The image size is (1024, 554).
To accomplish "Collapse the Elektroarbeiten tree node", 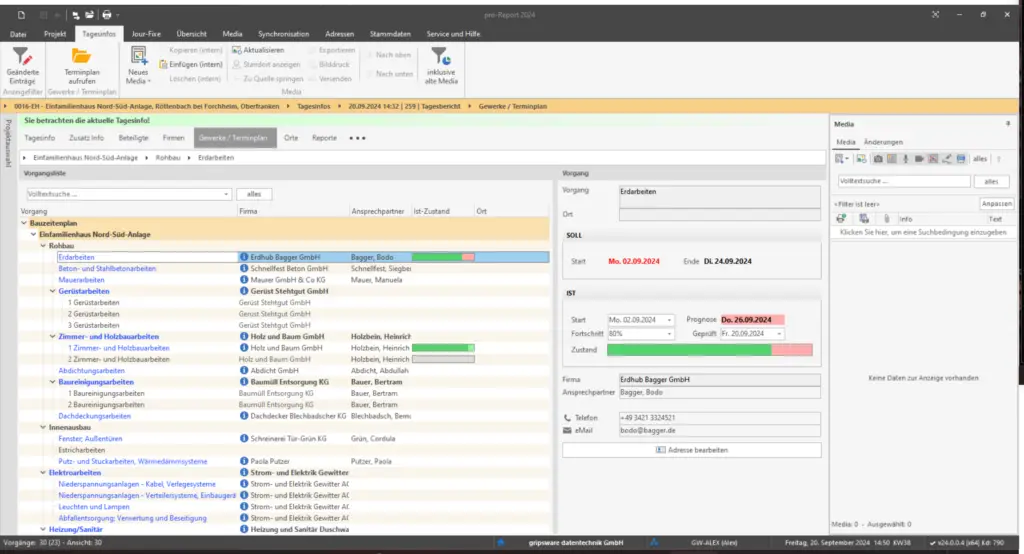I will 43,473.
